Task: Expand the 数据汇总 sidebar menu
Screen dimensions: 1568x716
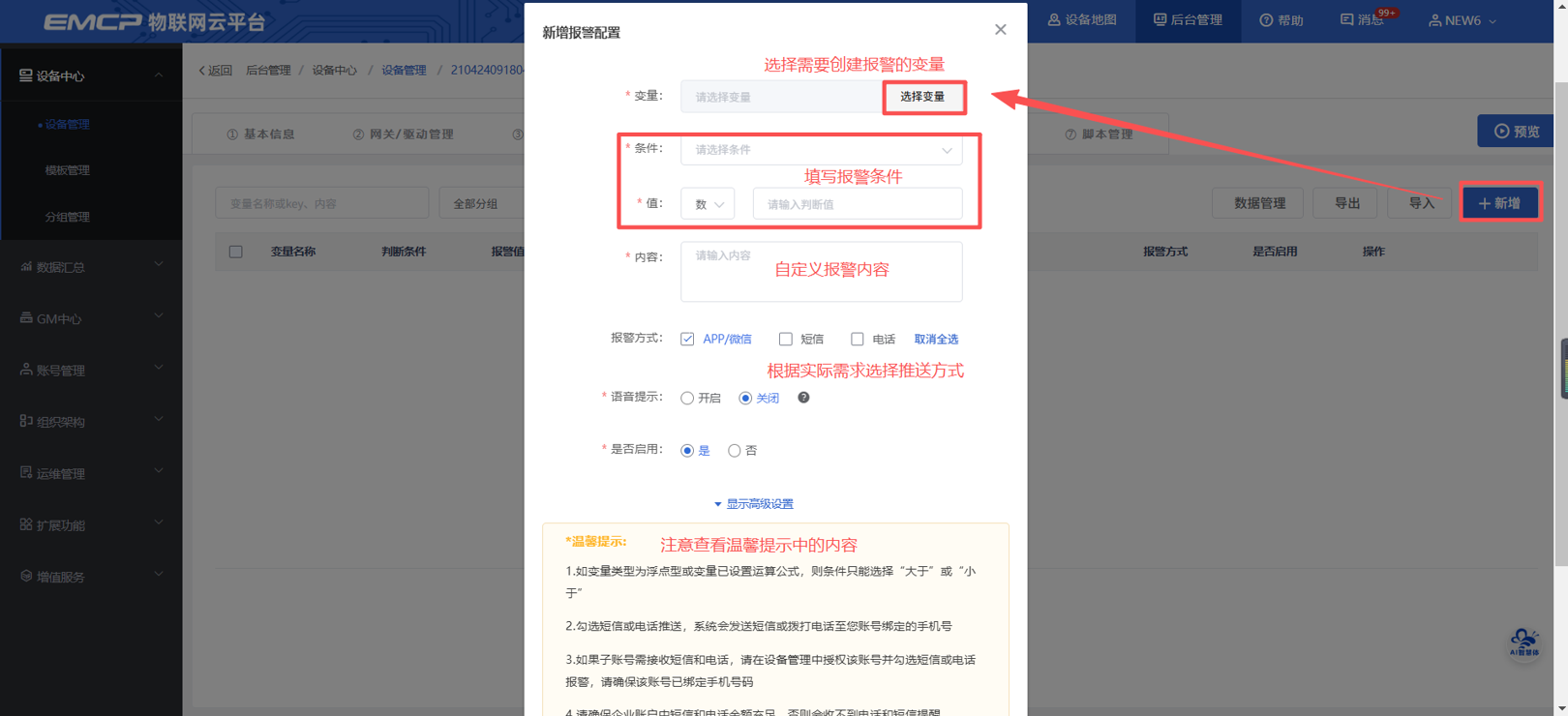Action: 91,267
